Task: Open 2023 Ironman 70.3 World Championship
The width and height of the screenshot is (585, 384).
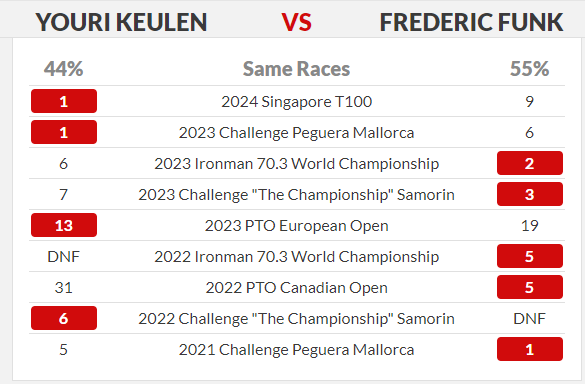Action: [297, 163]
